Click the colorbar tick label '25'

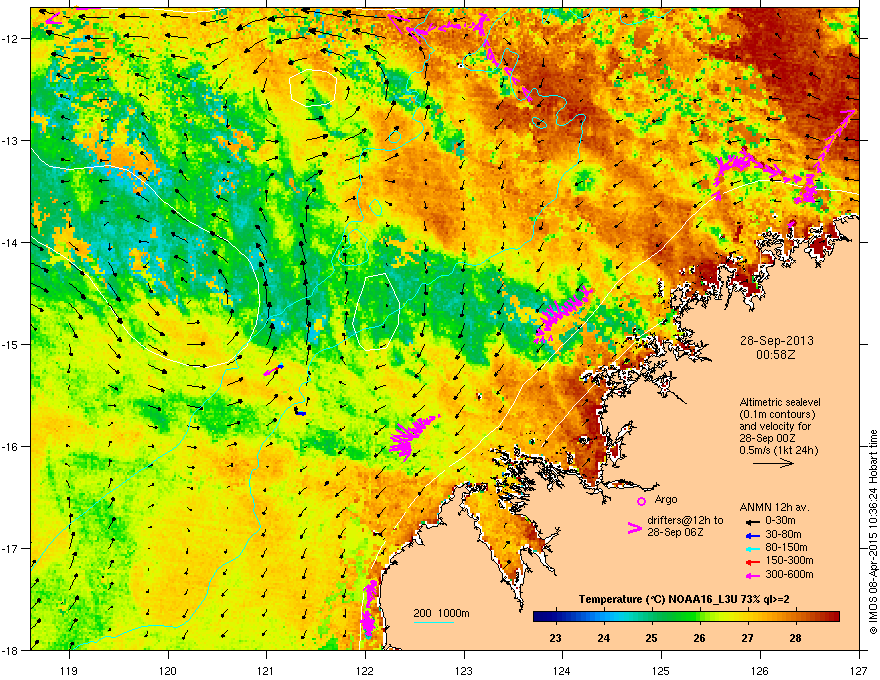point(651,638)
